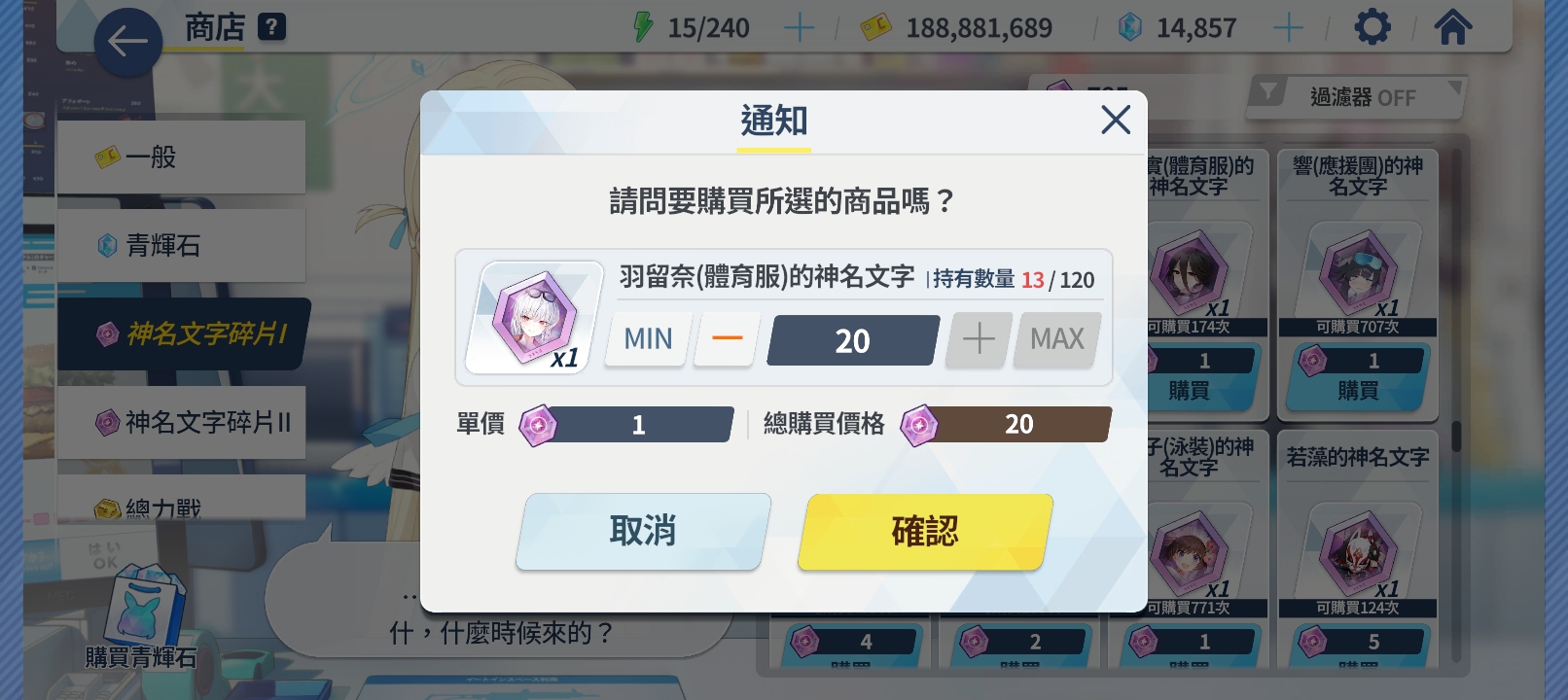Click the back arrow icon
This screenshot has height=700, width=1568.
click(127, 42)
